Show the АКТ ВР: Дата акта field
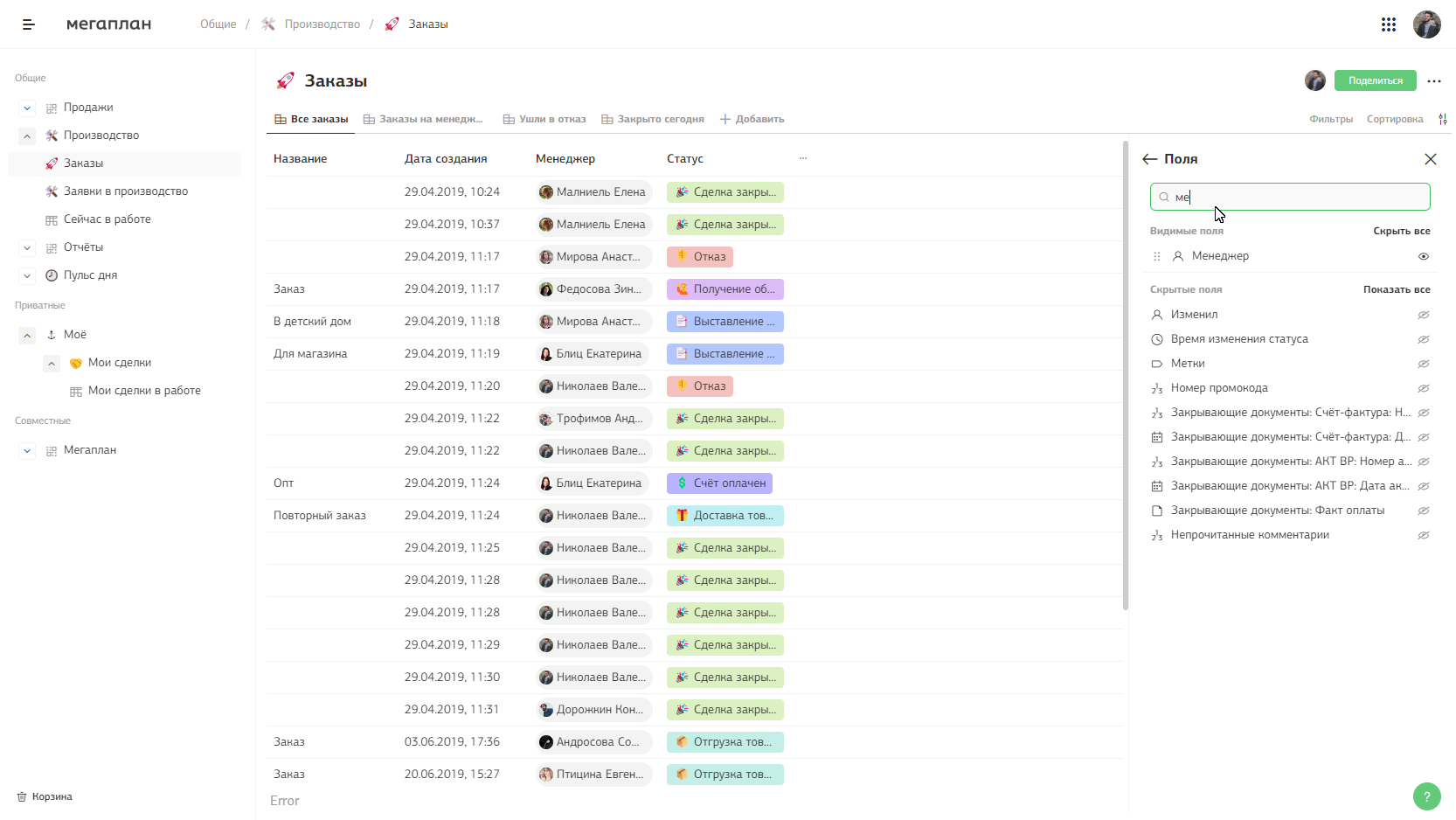1456x820 pixels. tap(1424, 486)
